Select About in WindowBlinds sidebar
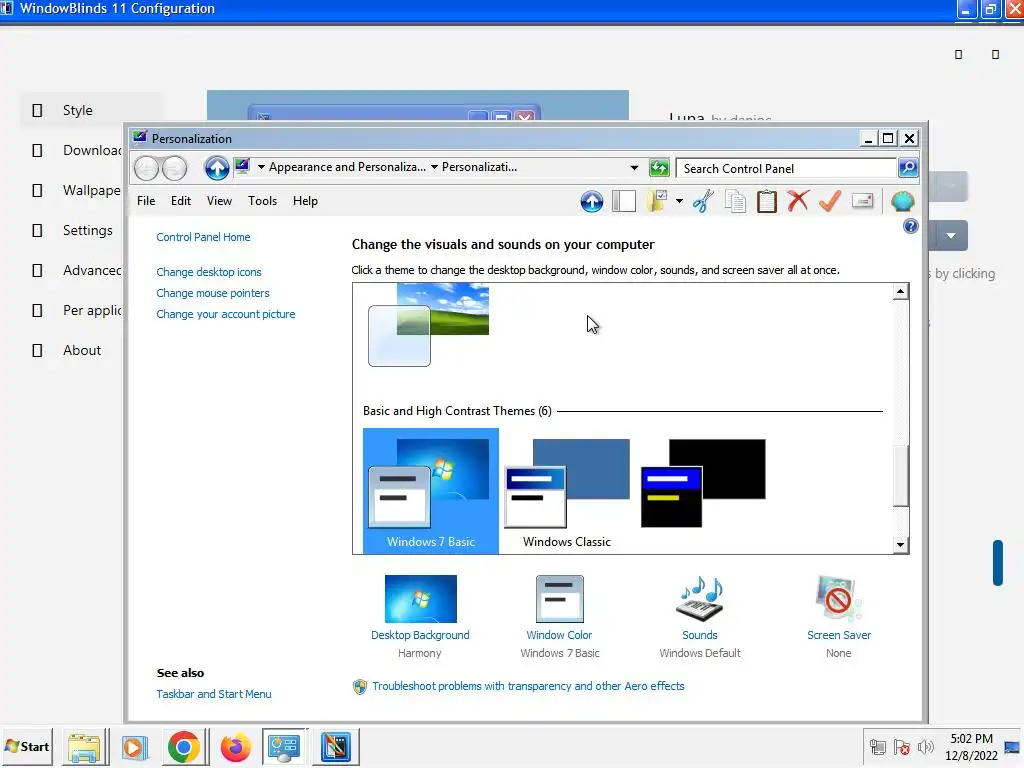 [x=82, y=351]
